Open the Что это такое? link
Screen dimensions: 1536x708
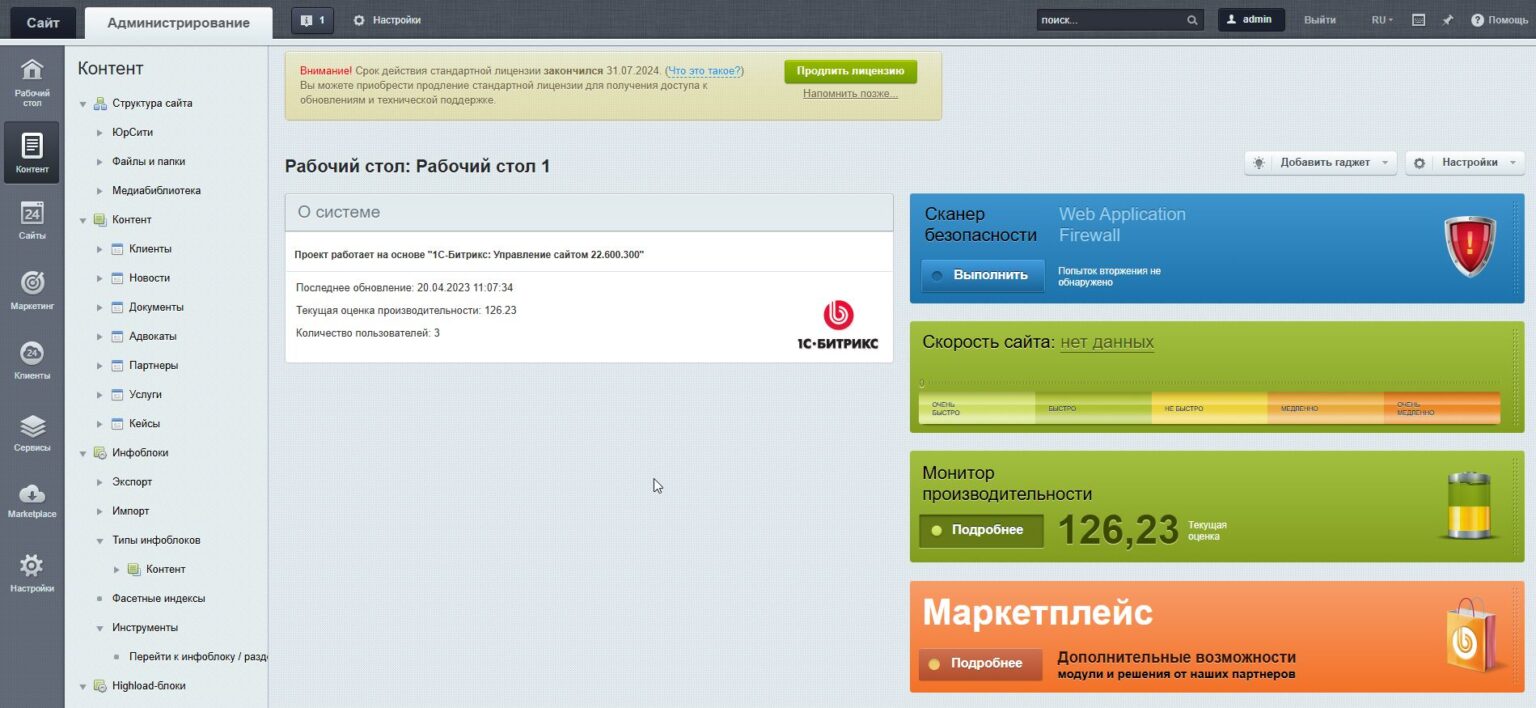point(705,71)
